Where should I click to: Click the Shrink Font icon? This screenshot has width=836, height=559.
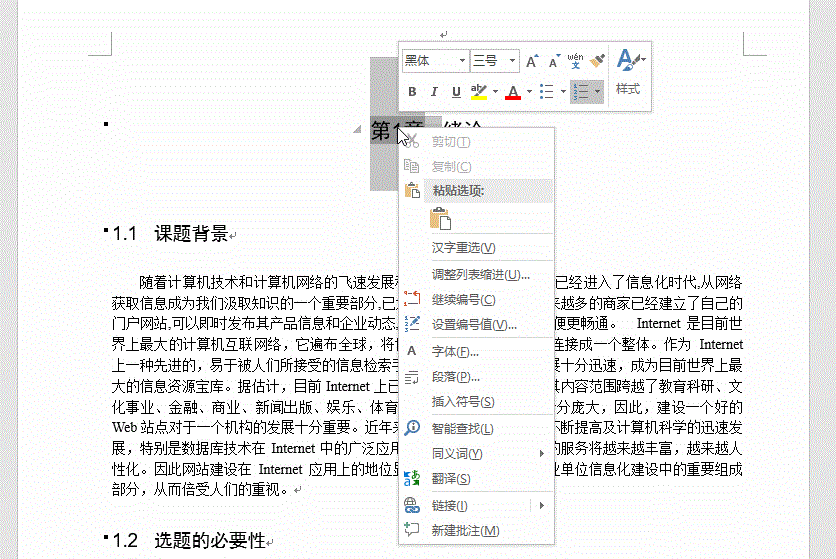(554, 61)
